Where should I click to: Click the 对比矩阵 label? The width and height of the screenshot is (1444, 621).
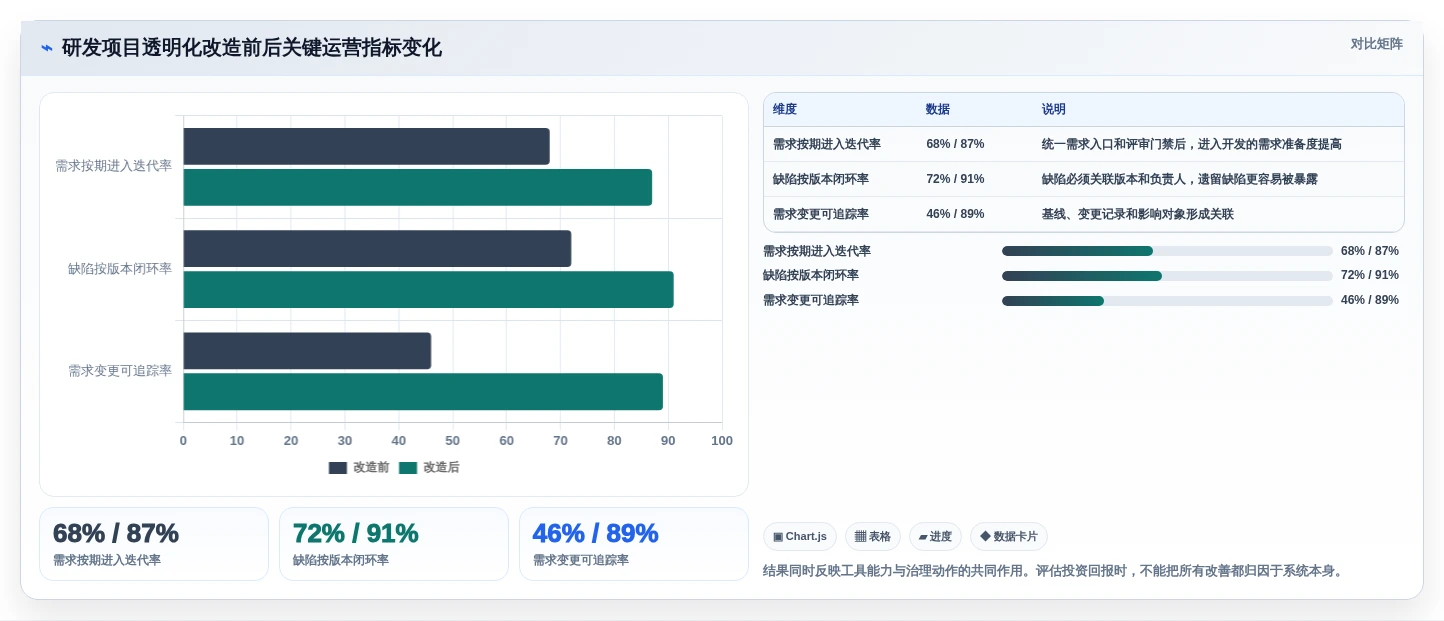click(x=1376, y=44)
